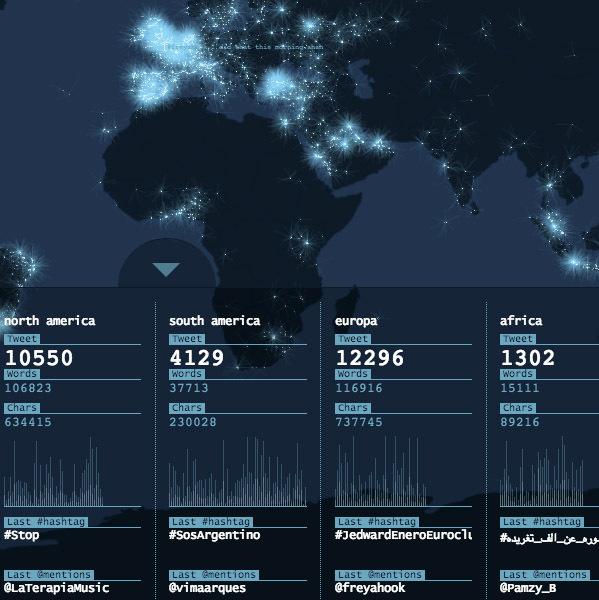Click the Last #hashtag label under south america
Viewport: 599px width, 600px height.
(211, 522)
